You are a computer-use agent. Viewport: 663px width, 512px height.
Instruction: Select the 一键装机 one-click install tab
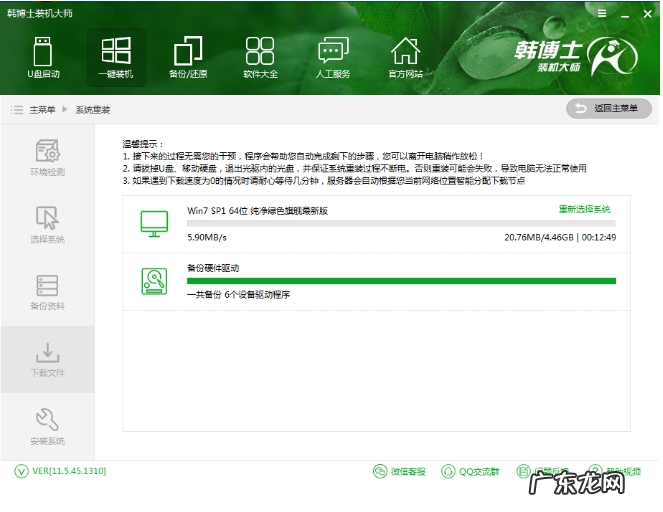pos(116,57)
